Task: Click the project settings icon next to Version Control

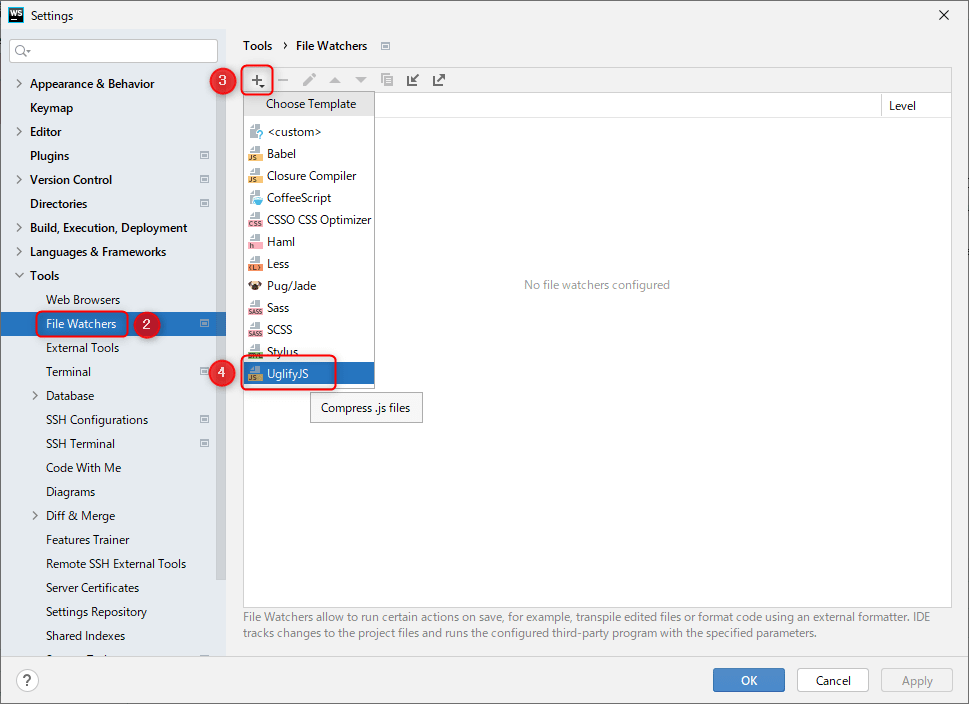Action: [205, 179]
